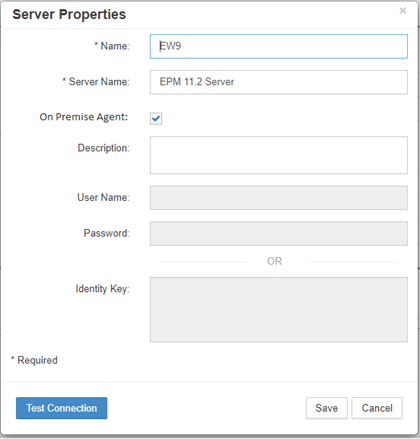Run Test Connection
This screenshot has height=439, width=420.
tap(62, 408)
